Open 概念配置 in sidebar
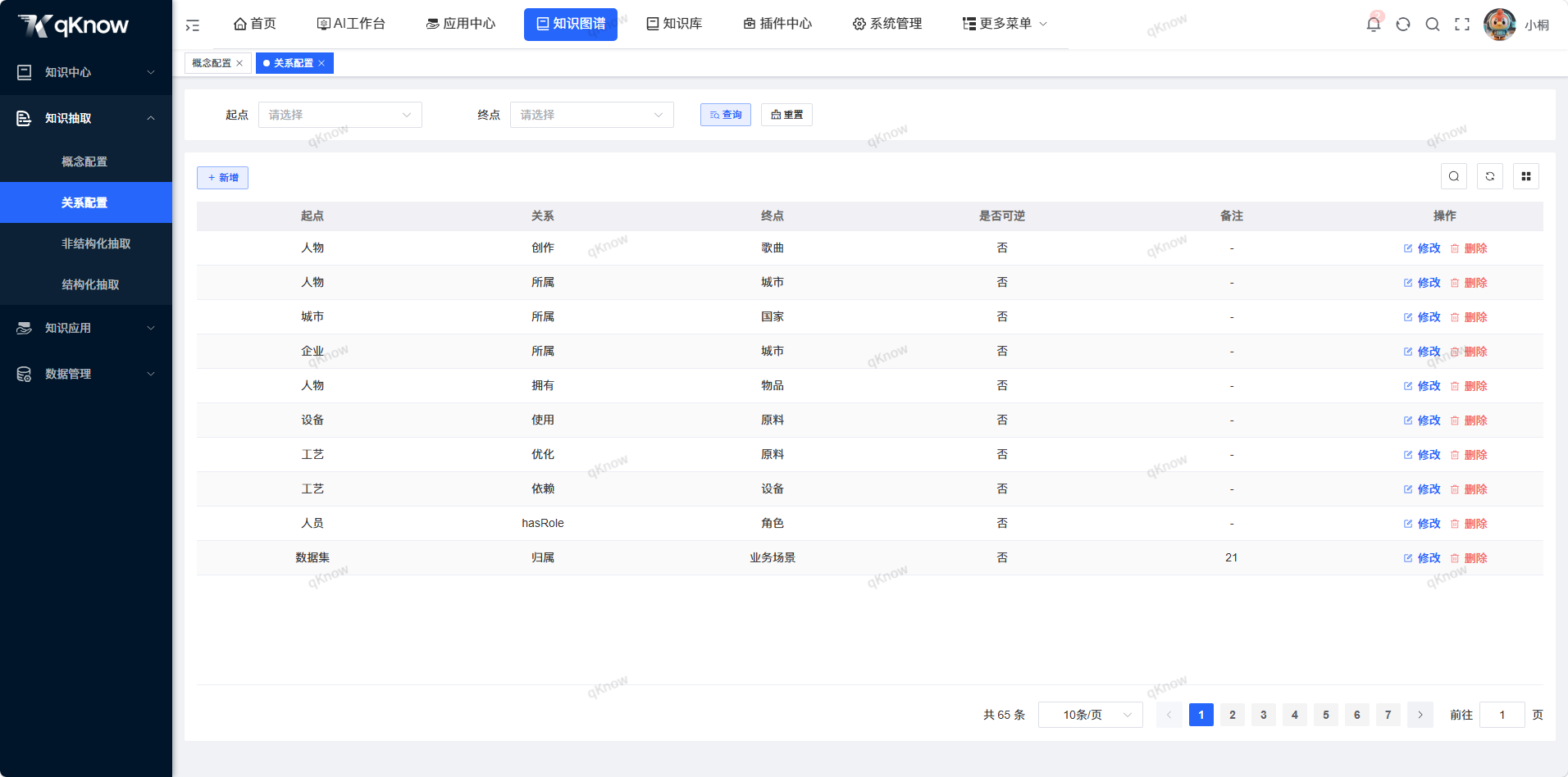This screenshot has height=777, width=1568. click(x=86, y=161)
